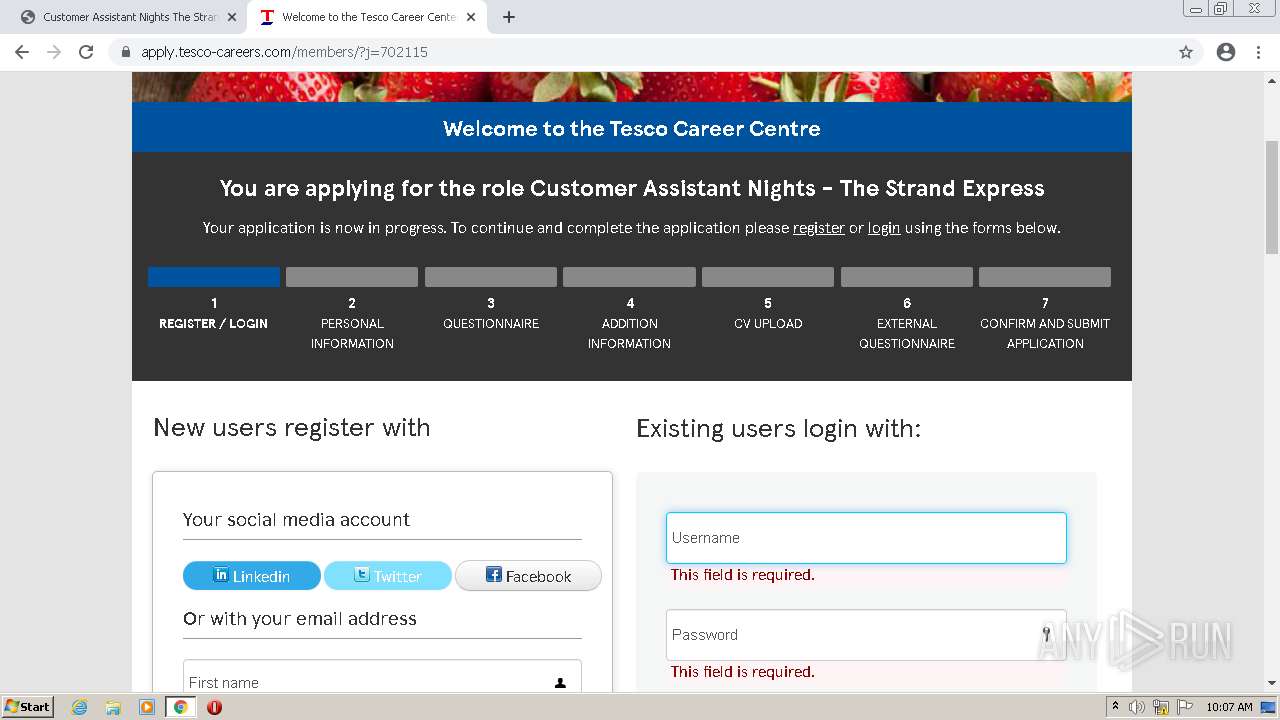Click the Action Center flag icon
Viewport: 1280px width, 720px height.
(x=1183, y=707)
